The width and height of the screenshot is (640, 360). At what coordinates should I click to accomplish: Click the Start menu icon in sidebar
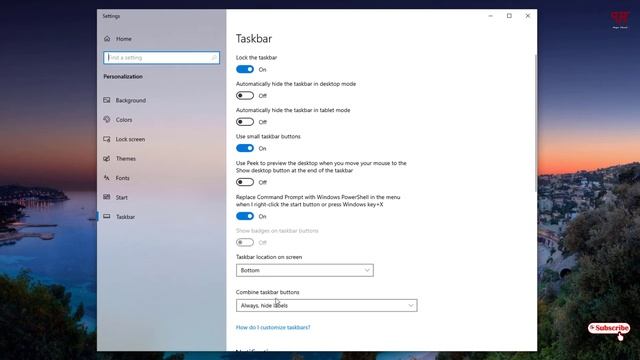click(x=107, y=197)
